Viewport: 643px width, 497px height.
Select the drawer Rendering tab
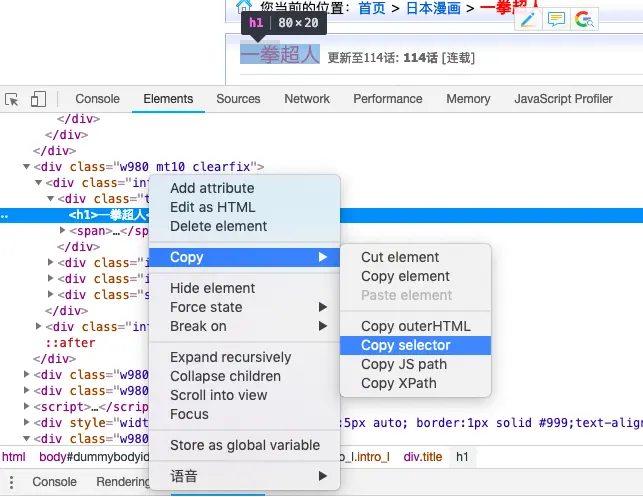click(x=123, y=482)
